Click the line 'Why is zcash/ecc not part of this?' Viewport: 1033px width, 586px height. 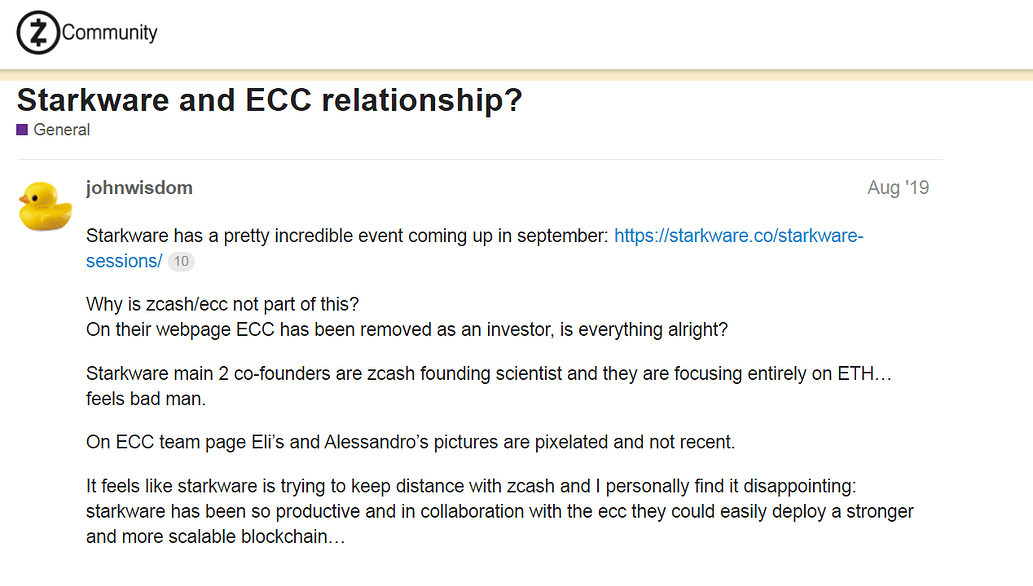(224, 304)
